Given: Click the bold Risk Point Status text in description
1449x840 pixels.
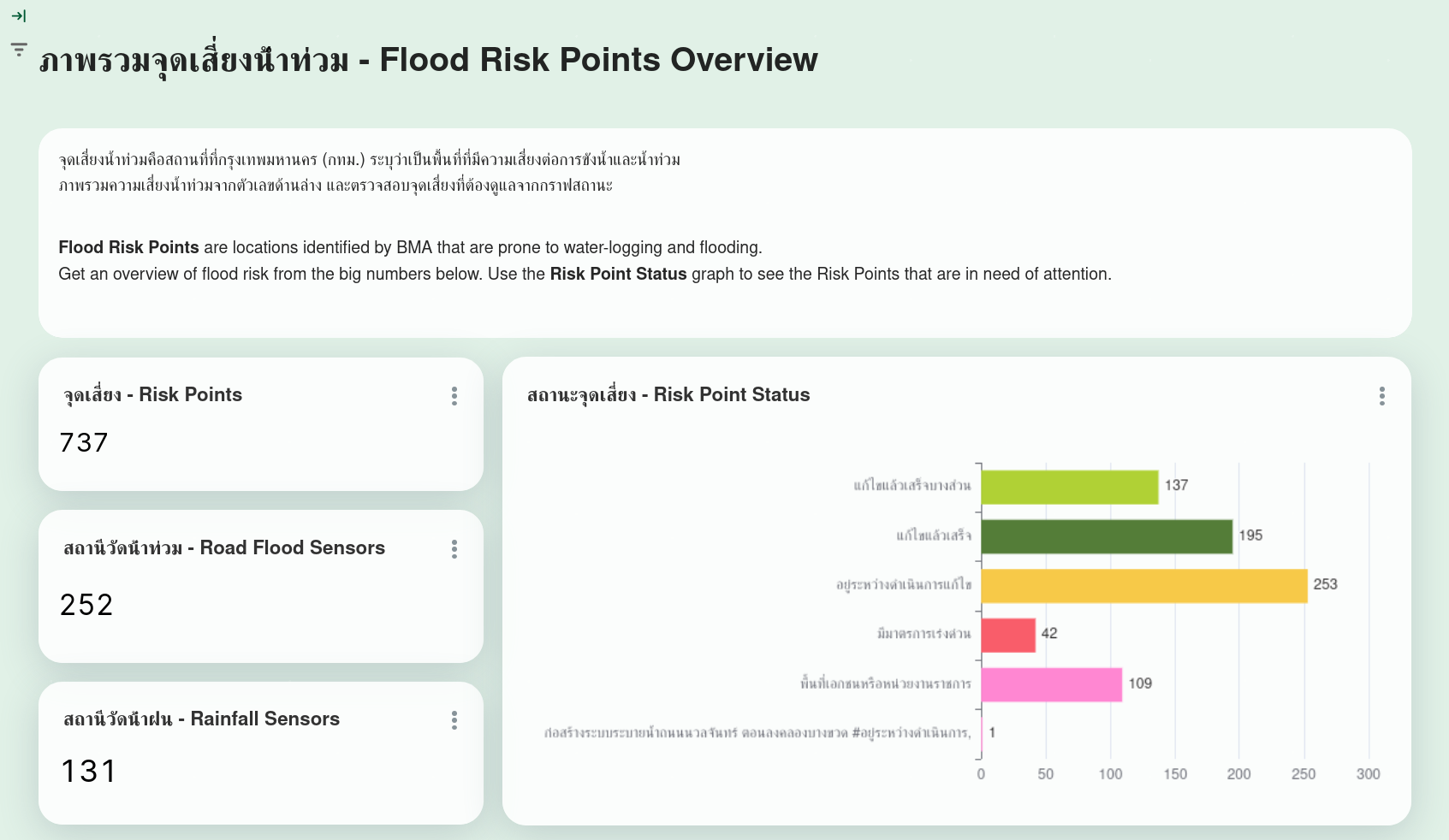Looking at the screenshot, I should click(x=618, y=275).
